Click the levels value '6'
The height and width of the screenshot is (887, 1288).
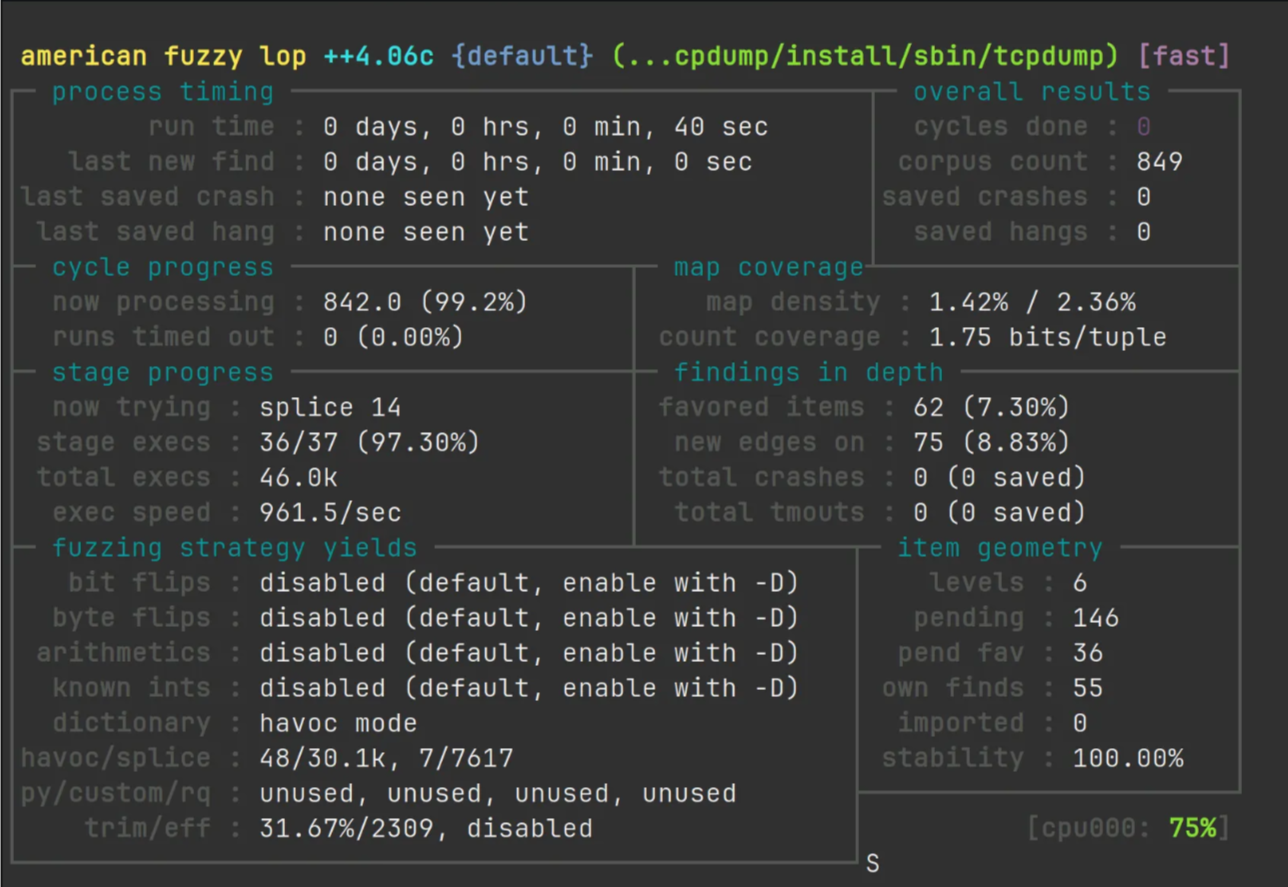[x=1080, y=583]
